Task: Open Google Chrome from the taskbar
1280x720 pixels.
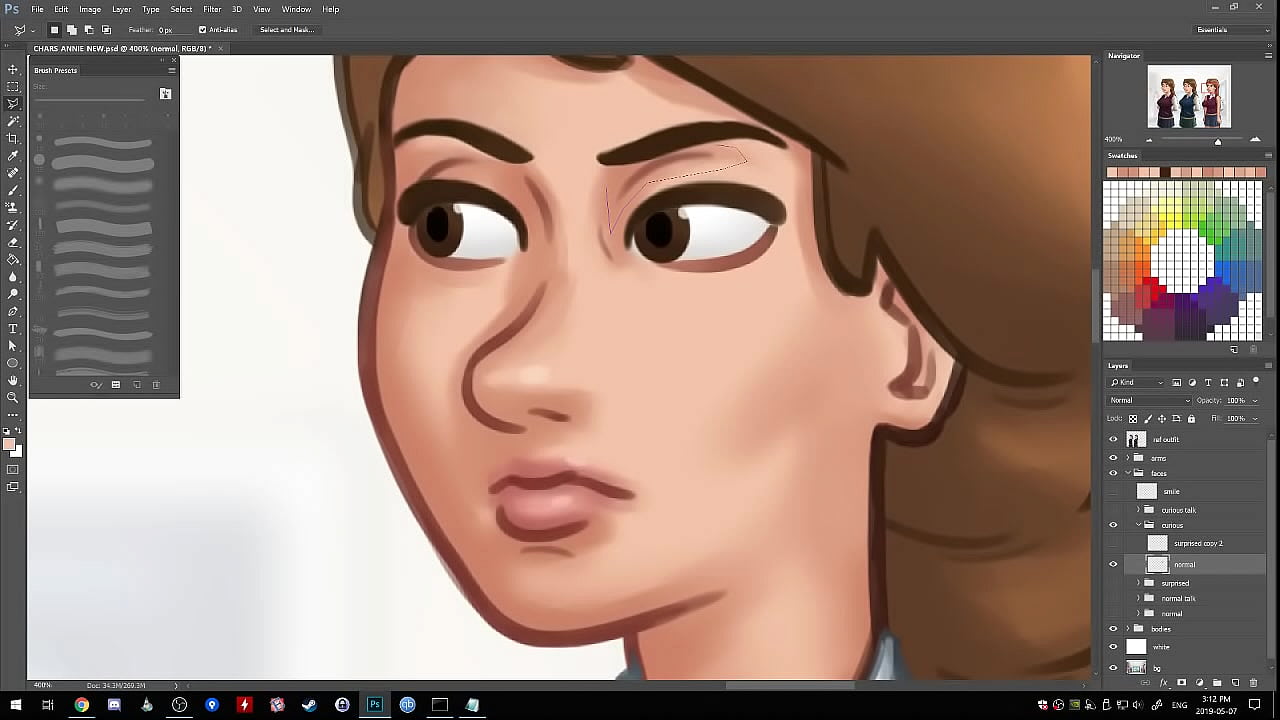Action: tap(81, 705)
